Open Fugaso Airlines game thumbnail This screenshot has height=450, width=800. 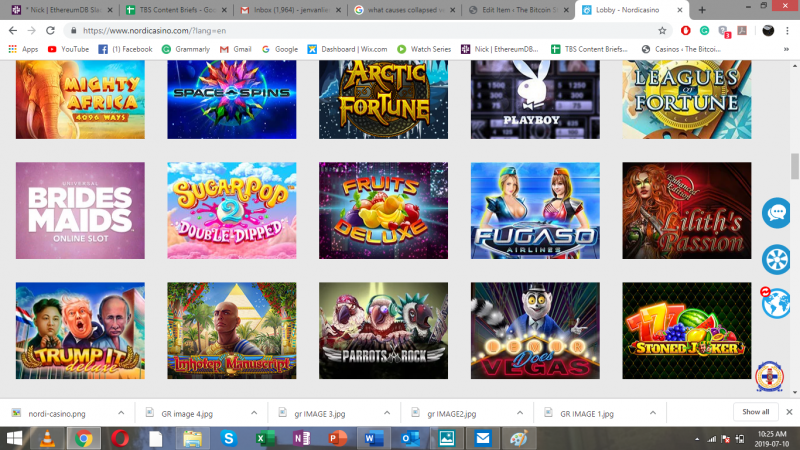point(535,210)
